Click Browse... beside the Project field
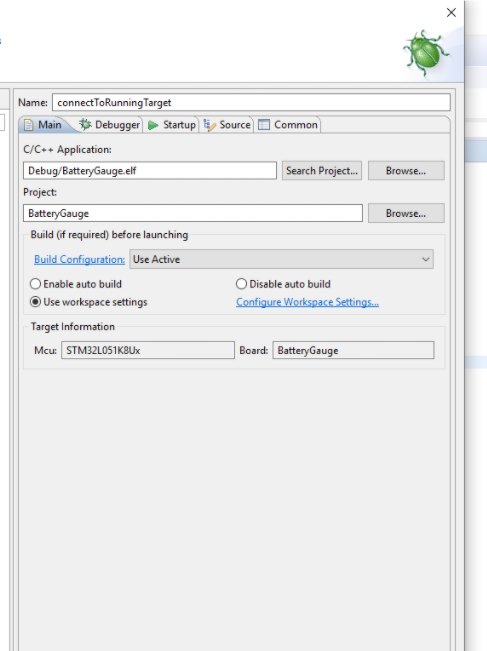The image size is (487, 651). 406,213
